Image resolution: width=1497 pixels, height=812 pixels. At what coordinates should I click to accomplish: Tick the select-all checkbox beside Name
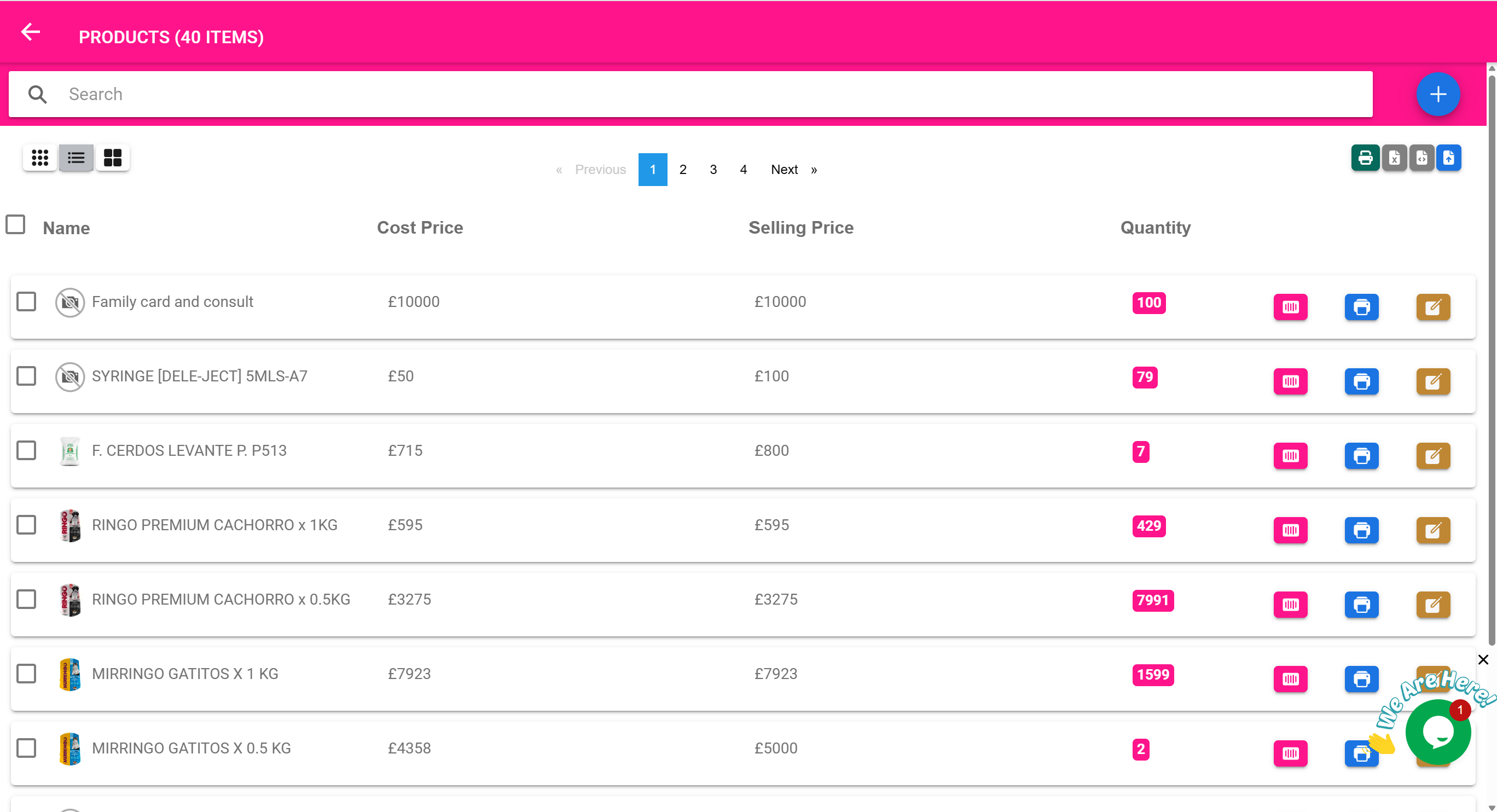[15, 224]
